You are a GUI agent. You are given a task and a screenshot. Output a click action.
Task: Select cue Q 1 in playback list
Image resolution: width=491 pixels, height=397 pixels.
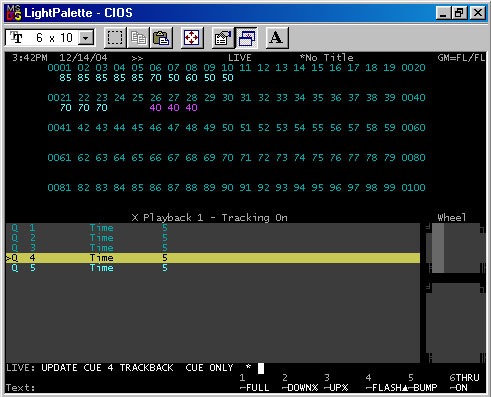point(213,228)
